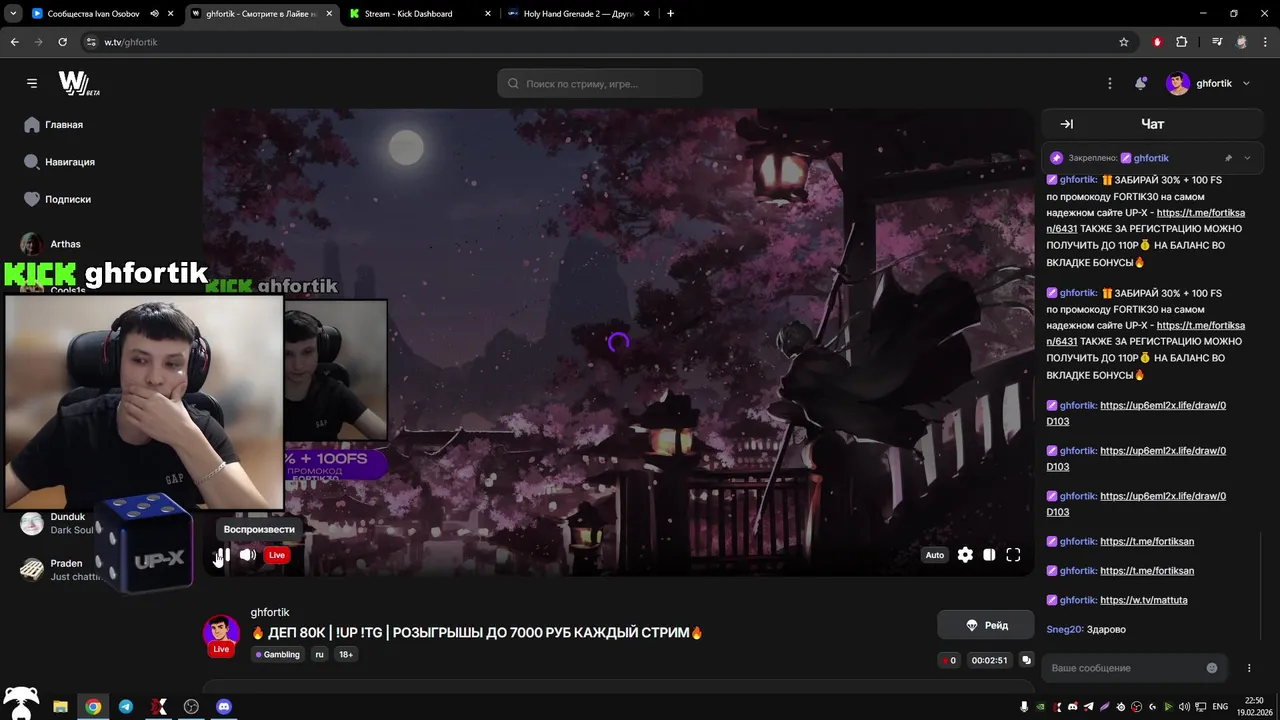The image size is (1280, 720).
Task: Go to Главная in sidebar
Action: pyautogui.click(x=54, y=125)
